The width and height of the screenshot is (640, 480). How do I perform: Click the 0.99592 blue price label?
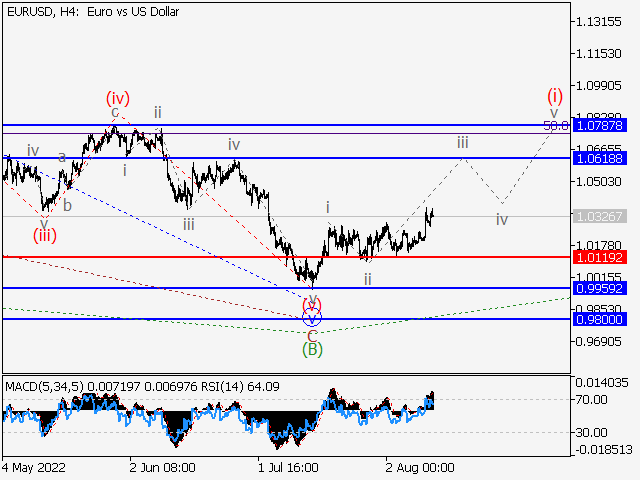[600, 289]
